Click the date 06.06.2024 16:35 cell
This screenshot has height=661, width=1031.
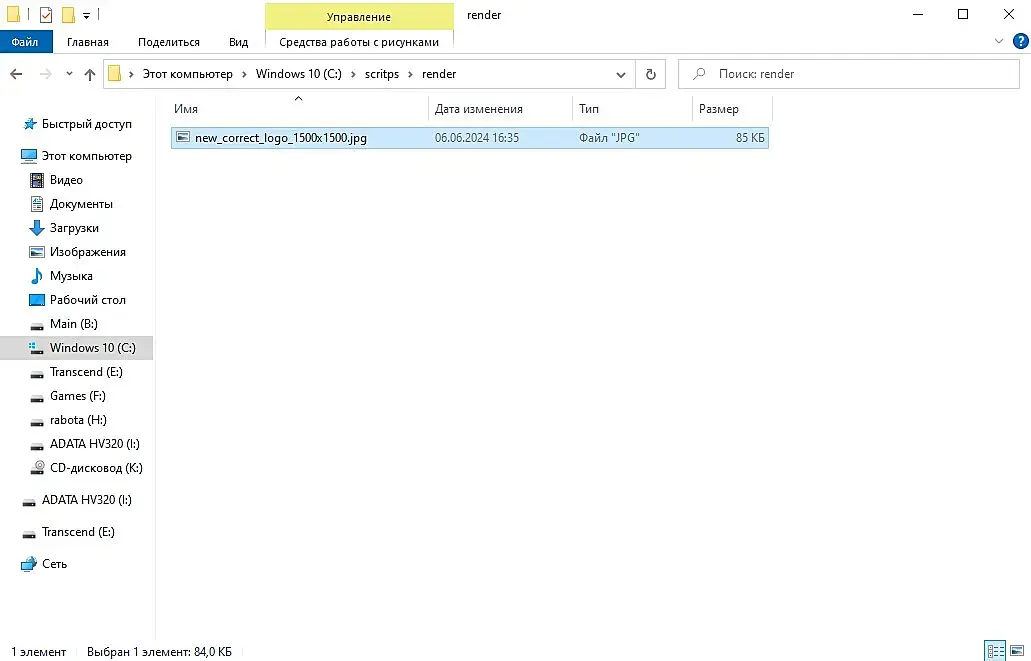pos(477,138)
